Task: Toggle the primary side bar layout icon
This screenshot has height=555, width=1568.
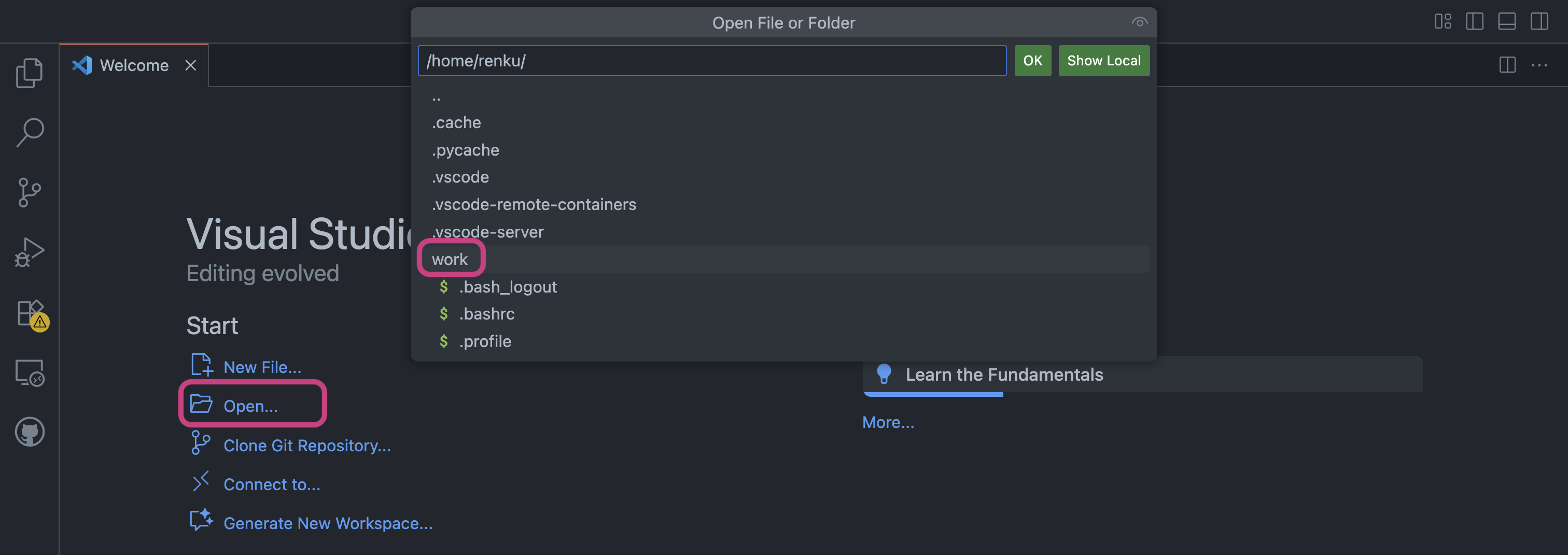Action: tap(1474, 22)
